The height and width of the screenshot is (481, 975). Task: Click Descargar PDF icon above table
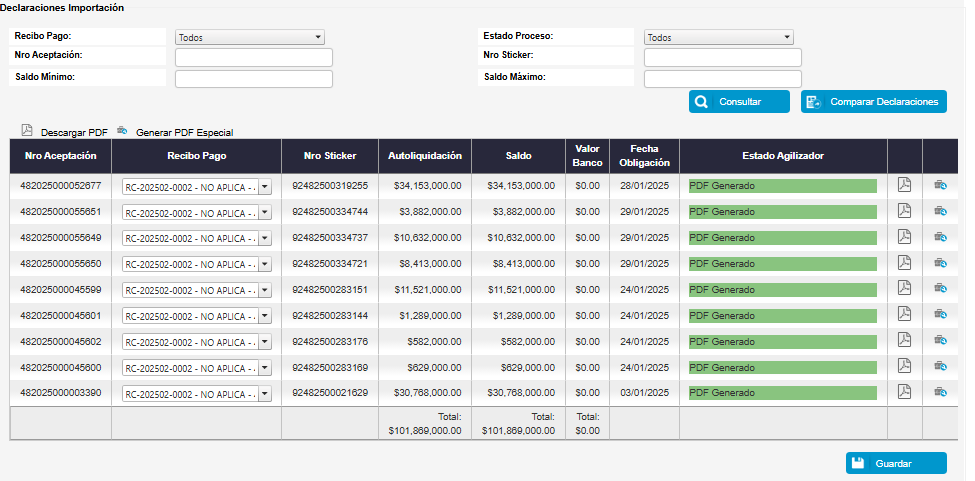pos(27,131)
